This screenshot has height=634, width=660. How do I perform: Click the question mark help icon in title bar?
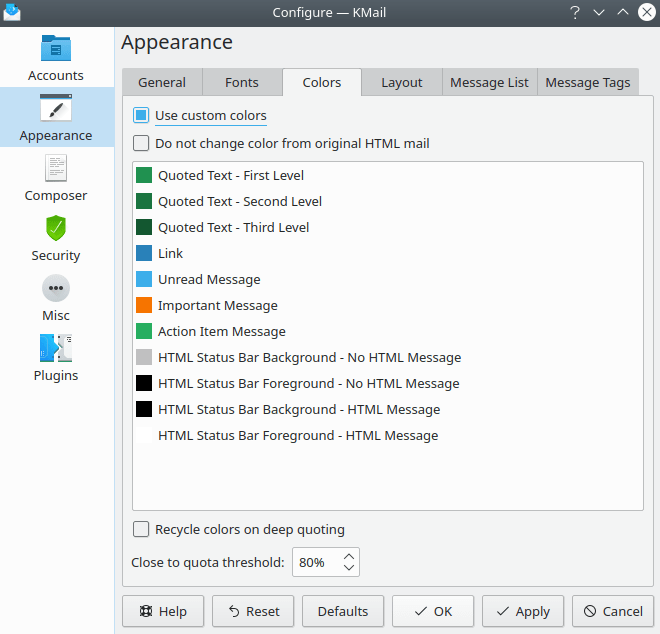click(x=575, y=12)
